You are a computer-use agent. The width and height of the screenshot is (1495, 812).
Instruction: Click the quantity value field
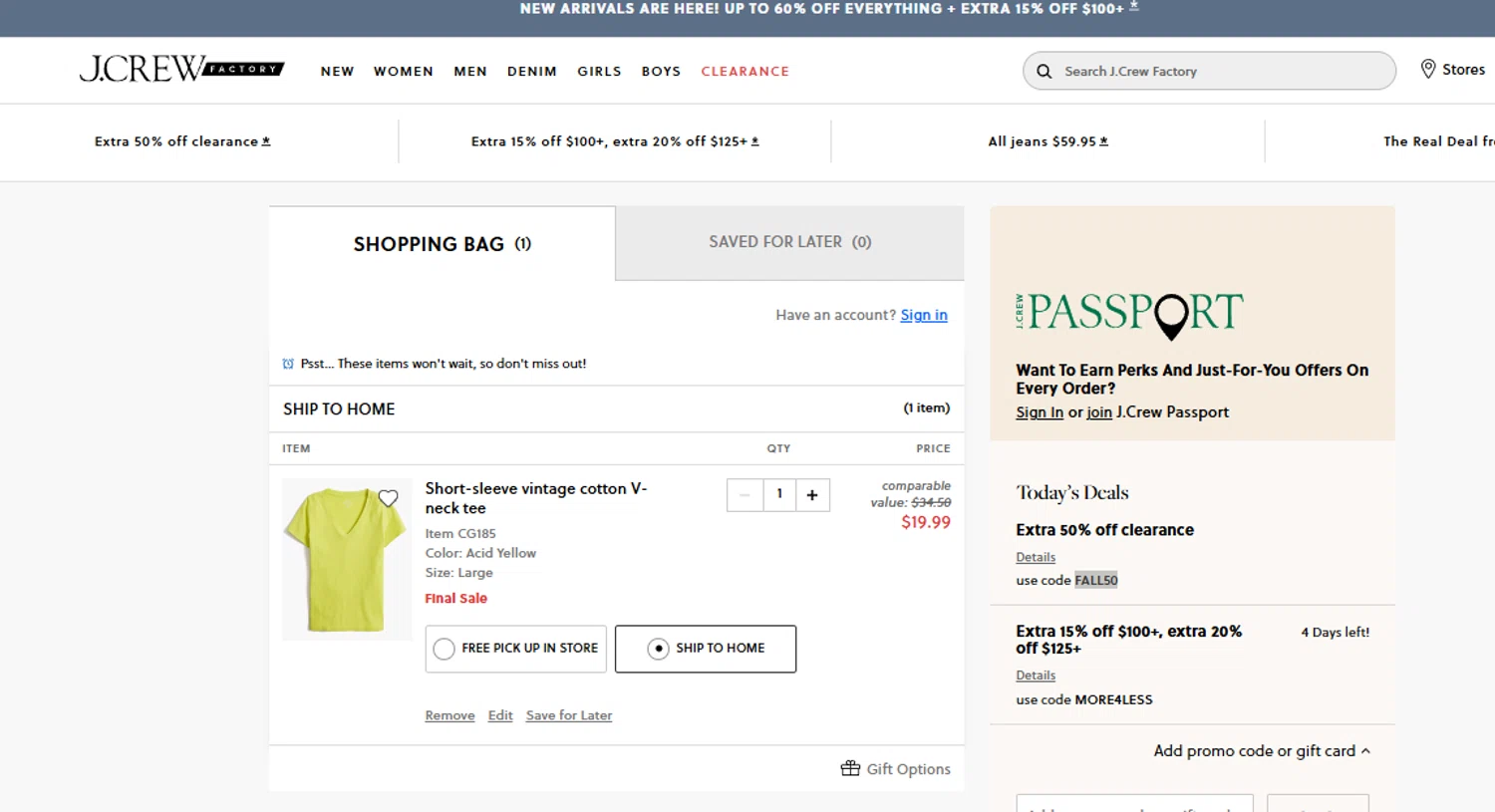(779, 495)
